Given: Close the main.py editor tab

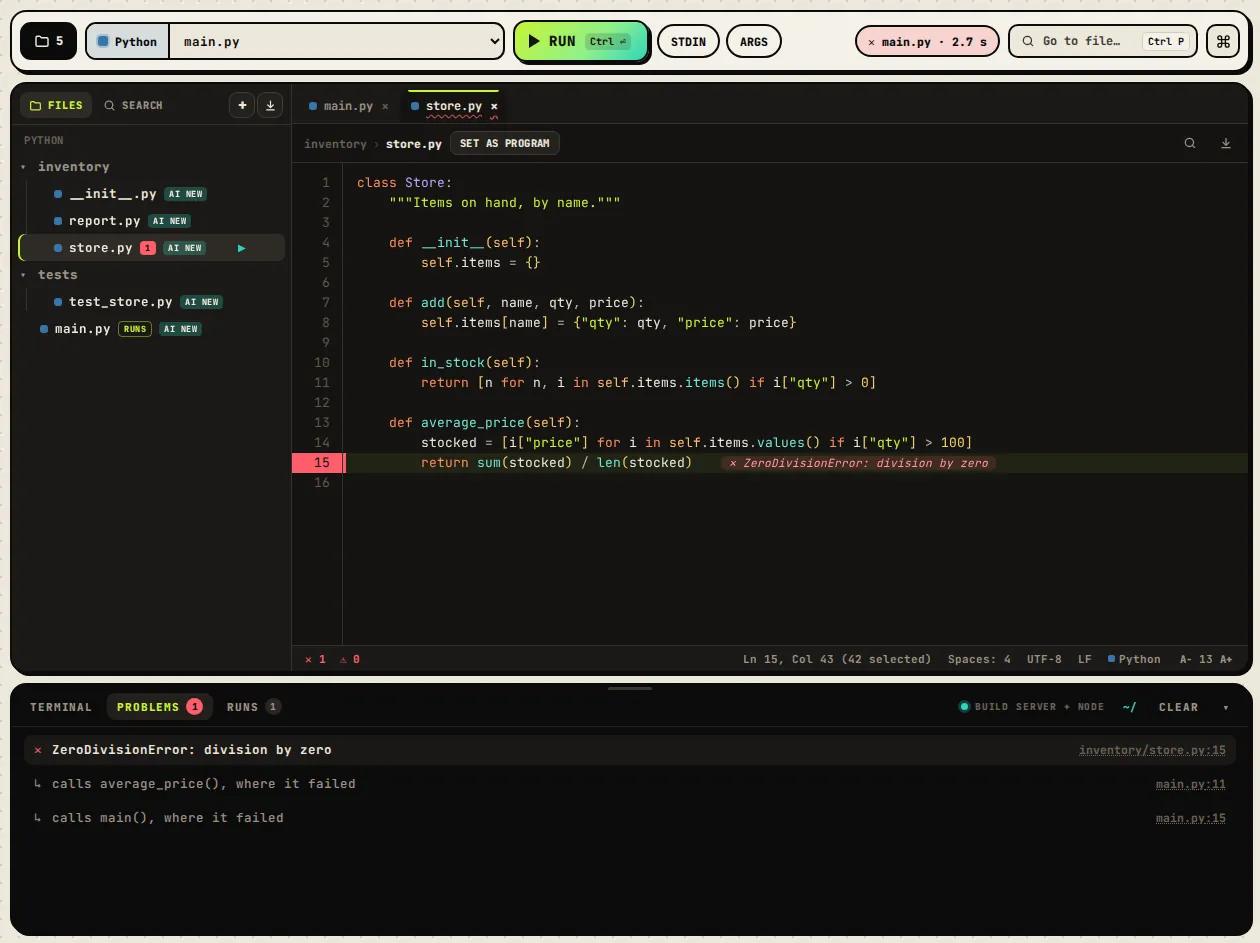Looking at the screenshot, I should click(385, 106).
